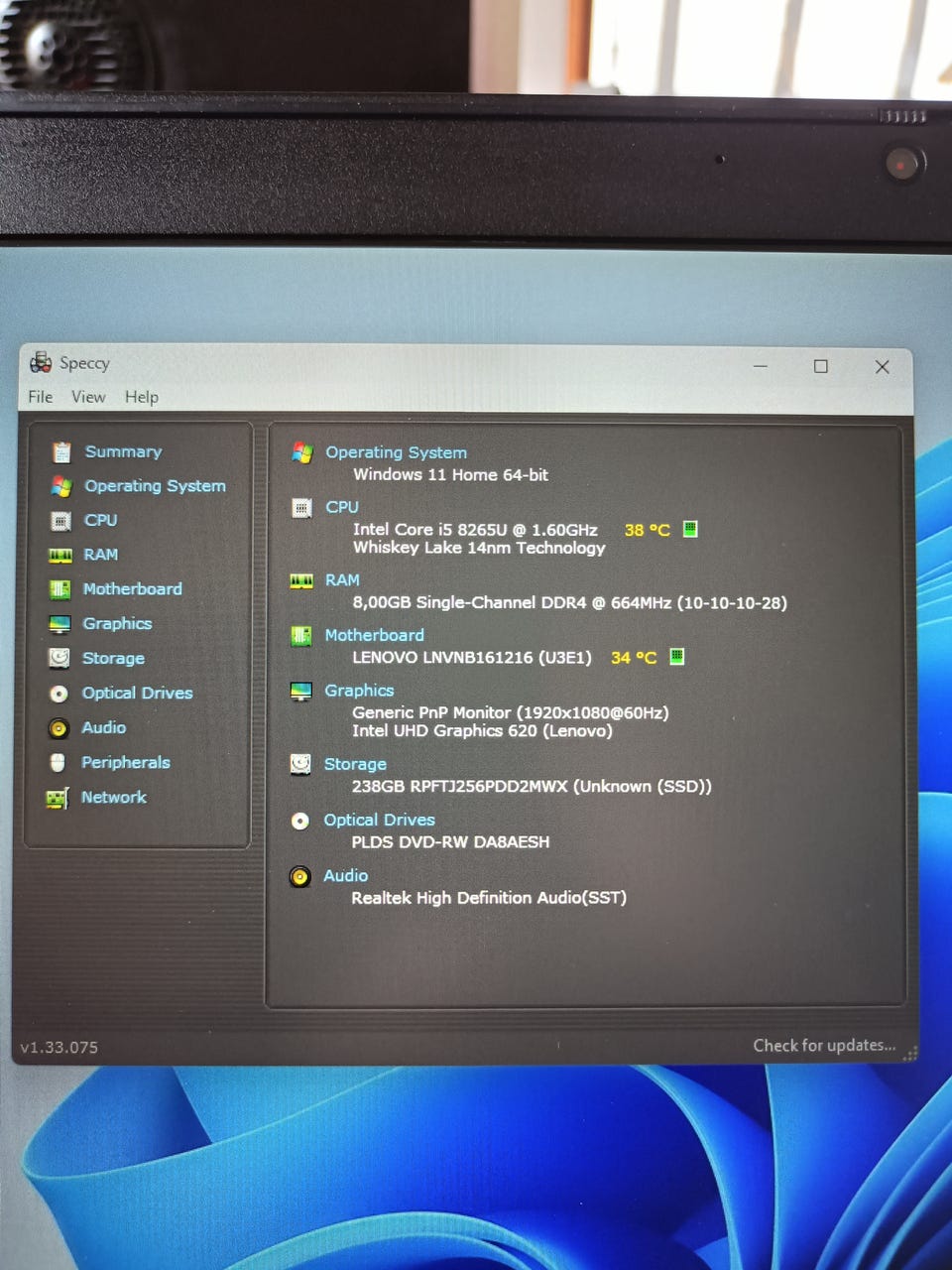Viewport: 952px width, 1270px height.
Task: Select RAM in the sidebar
Action: 101,555
